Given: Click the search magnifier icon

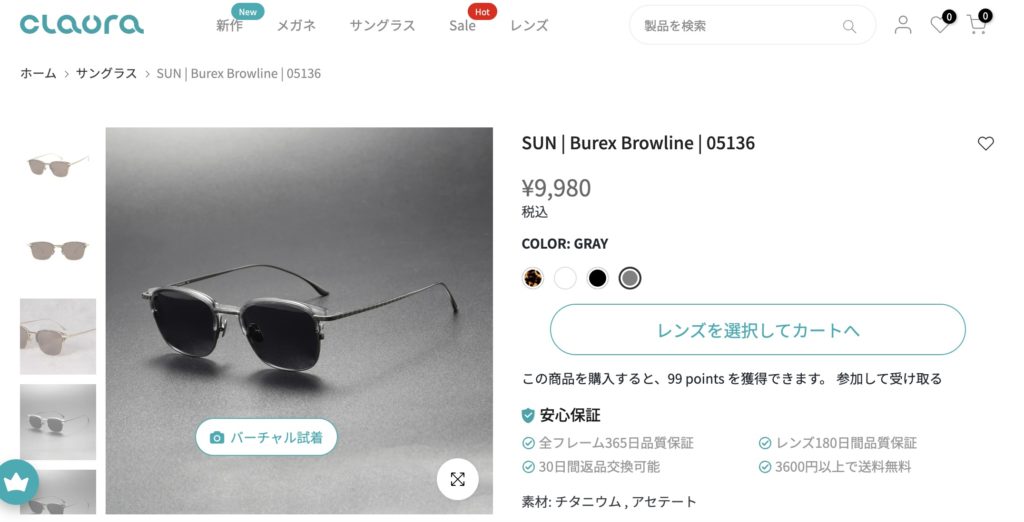Looking at the screenshot, I should 849,26.
